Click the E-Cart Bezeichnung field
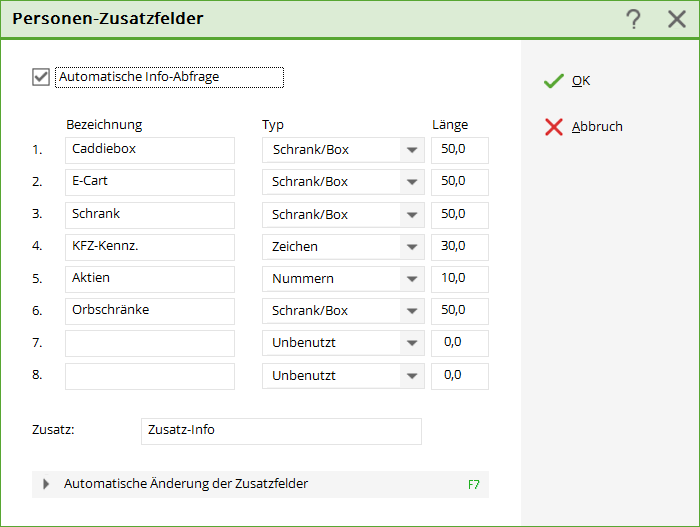 tap(150, 182)
